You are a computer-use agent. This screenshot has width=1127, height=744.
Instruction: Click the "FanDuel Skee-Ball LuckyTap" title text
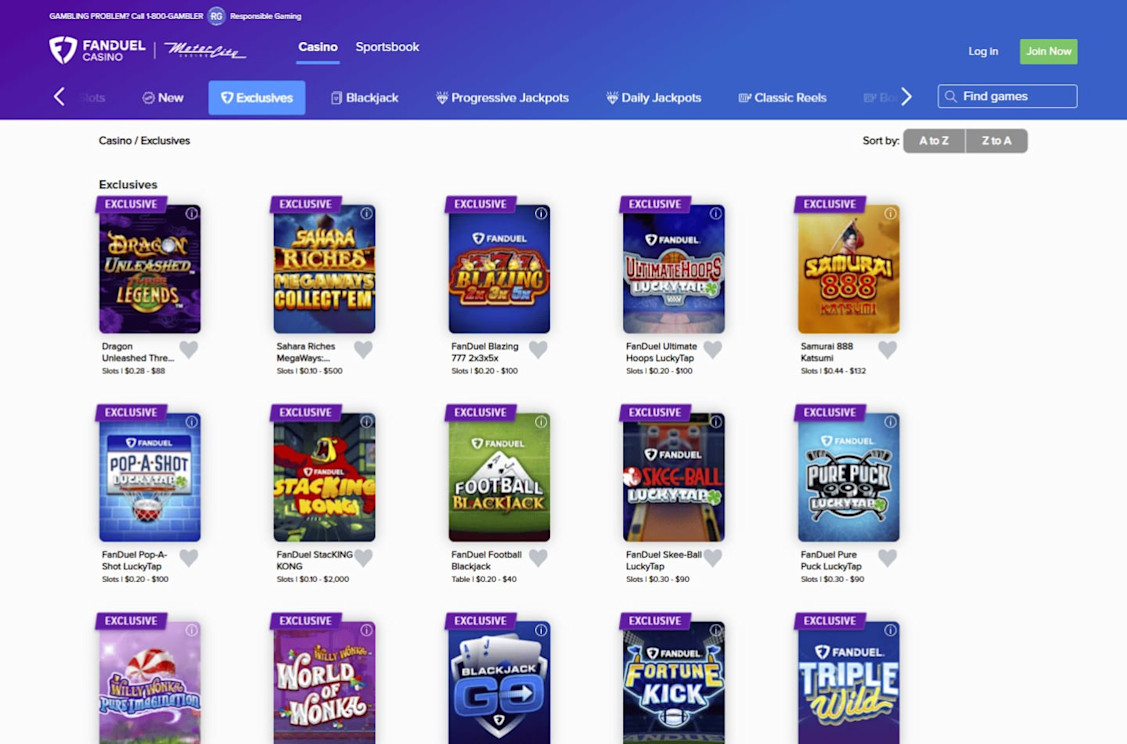(663, 560)
